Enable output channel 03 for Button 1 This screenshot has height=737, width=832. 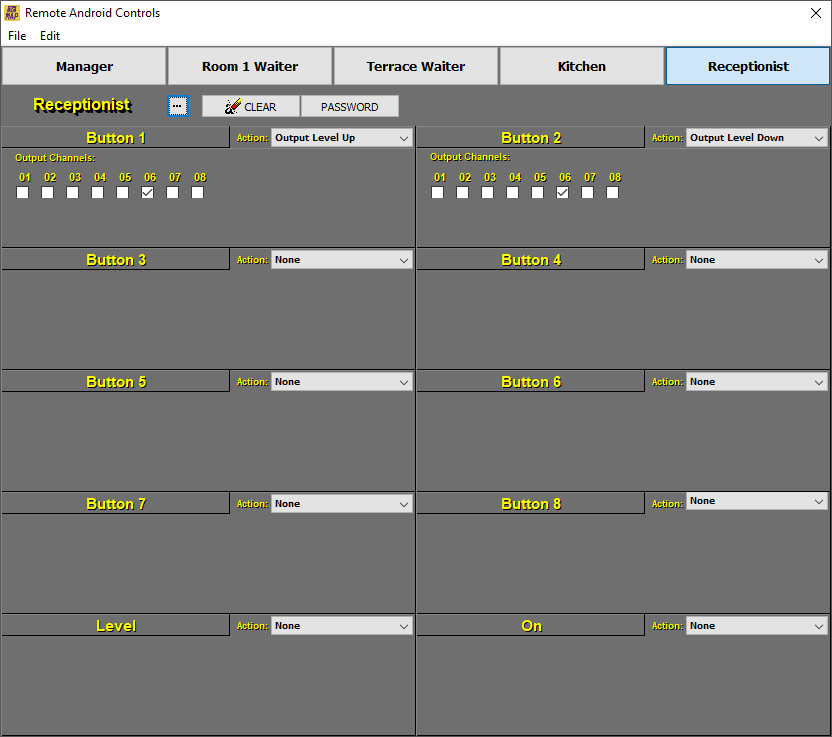(x=72, y=192)
